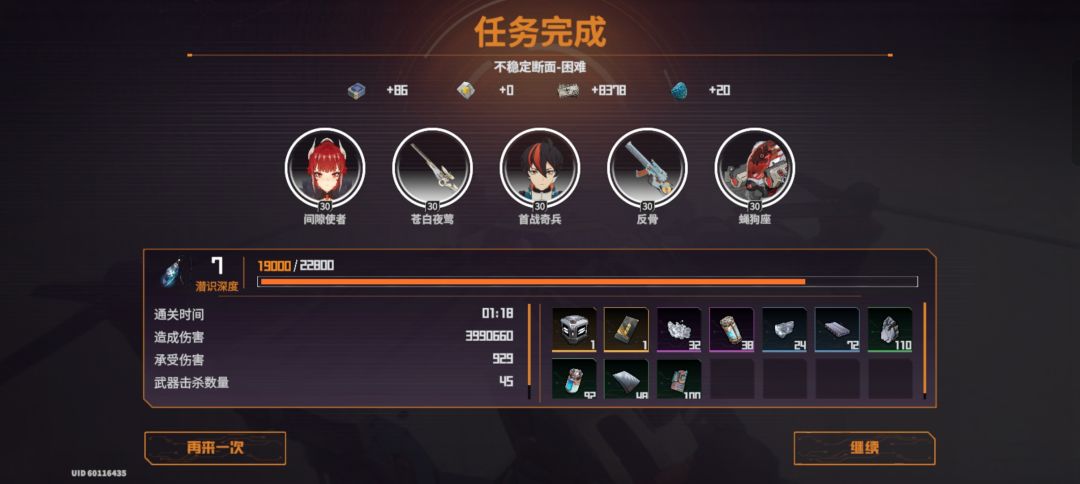Viewport: 1080px width, 484px height.
Task: Select the 首战奇兵 character portrait
Action: [539, 169]
